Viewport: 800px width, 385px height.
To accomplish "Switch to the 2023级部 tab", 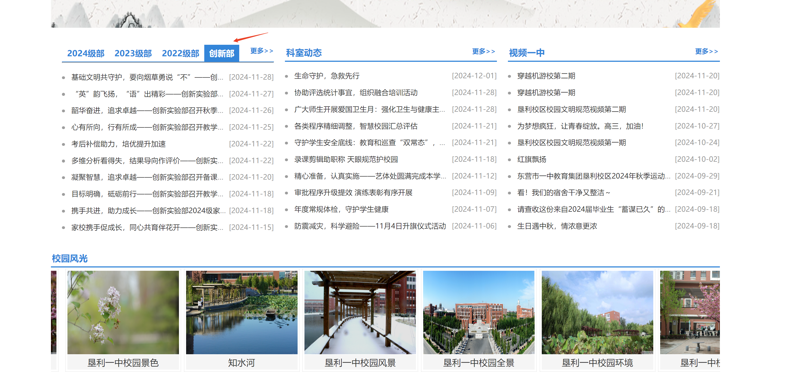I will [x=133, y=54].
